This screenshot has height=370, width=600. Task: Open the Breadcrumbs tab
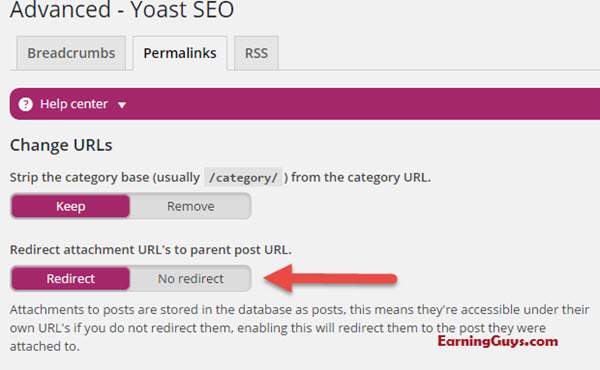[71, 53]
